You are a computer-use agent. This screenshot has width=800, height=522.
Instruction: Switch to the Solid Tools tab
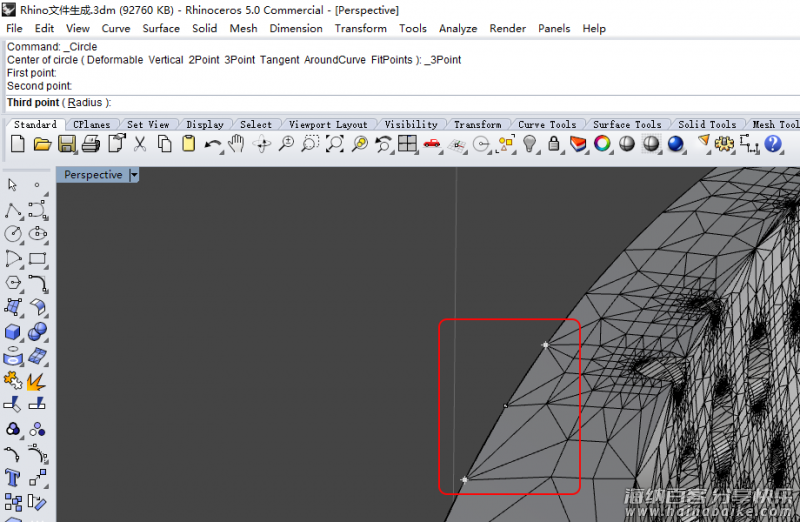point(707,125)
